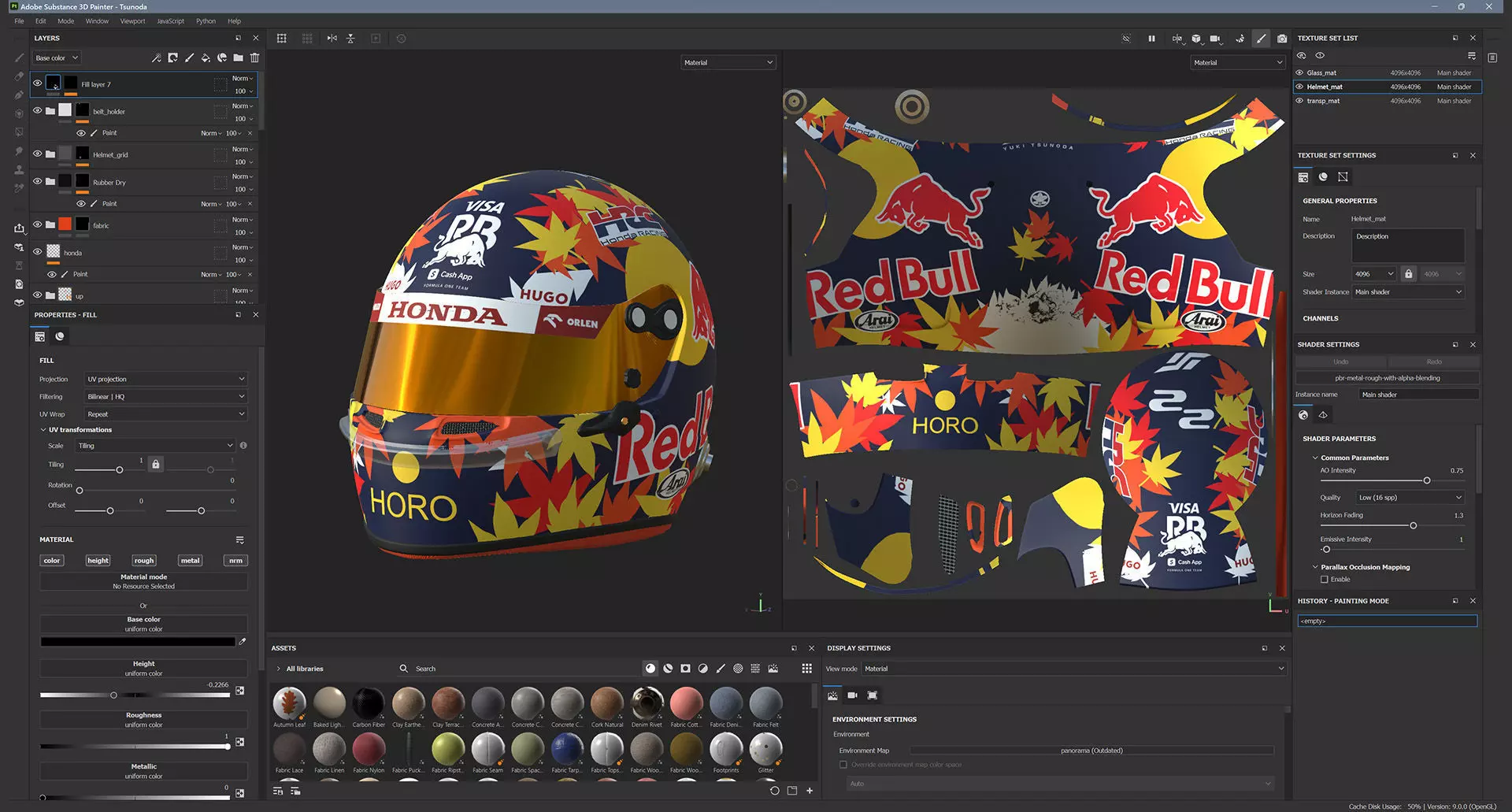Enable Parallax Occlusion Mapping checkbox

coord(1325,580)
